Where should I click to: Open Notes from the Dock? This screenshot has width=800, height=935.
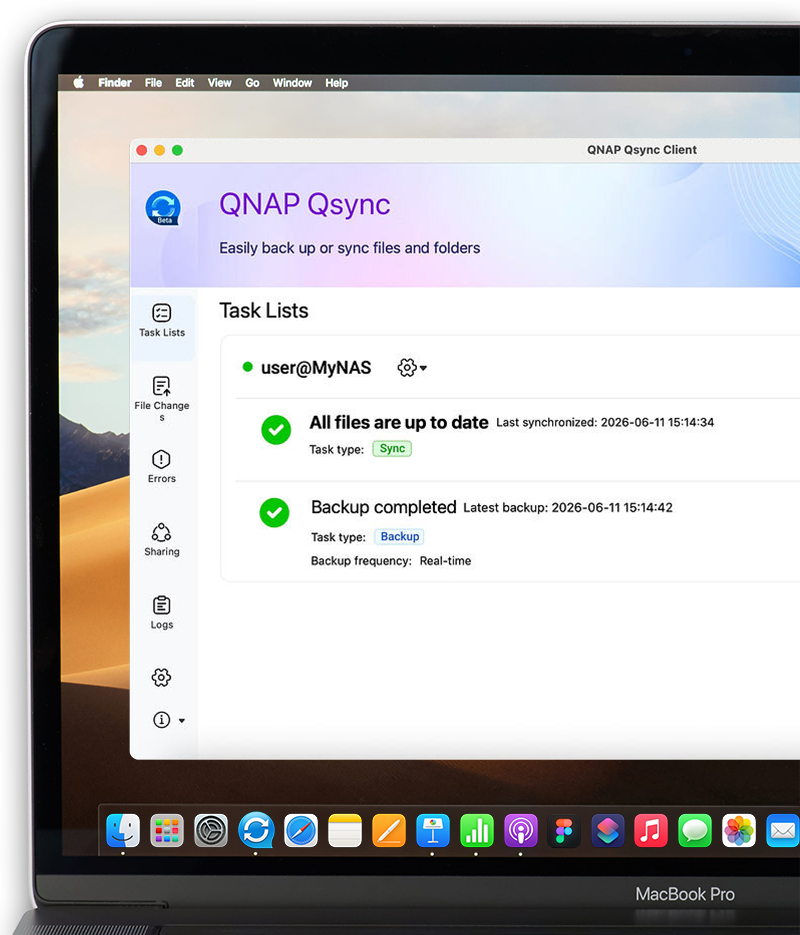click(345, 830)
